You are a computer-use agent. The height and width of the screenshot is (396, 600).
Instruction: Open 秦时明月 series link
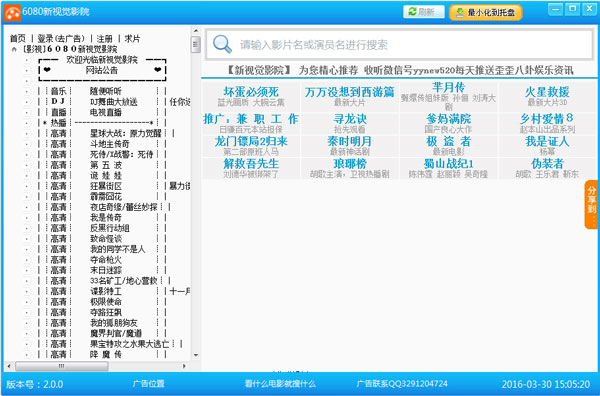point(349,142)
